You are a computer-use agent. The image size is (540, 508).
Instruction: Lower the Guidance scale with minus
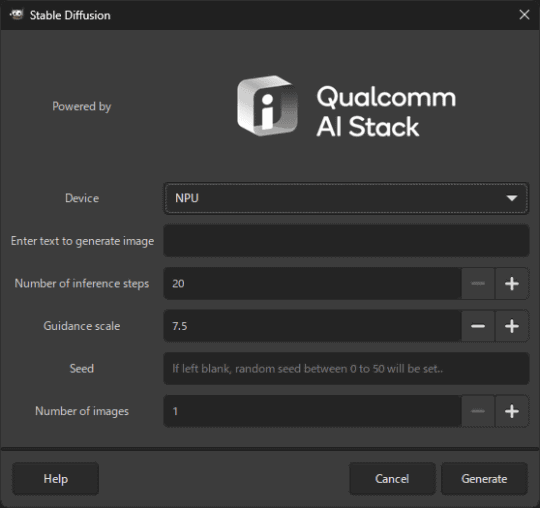pyautogui.click(x=478, y=326)
